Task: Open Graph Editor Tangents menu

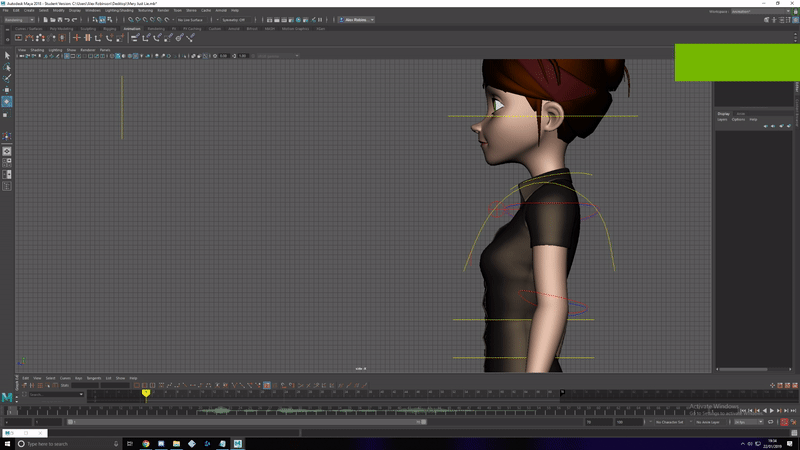Action: [94, 378]
